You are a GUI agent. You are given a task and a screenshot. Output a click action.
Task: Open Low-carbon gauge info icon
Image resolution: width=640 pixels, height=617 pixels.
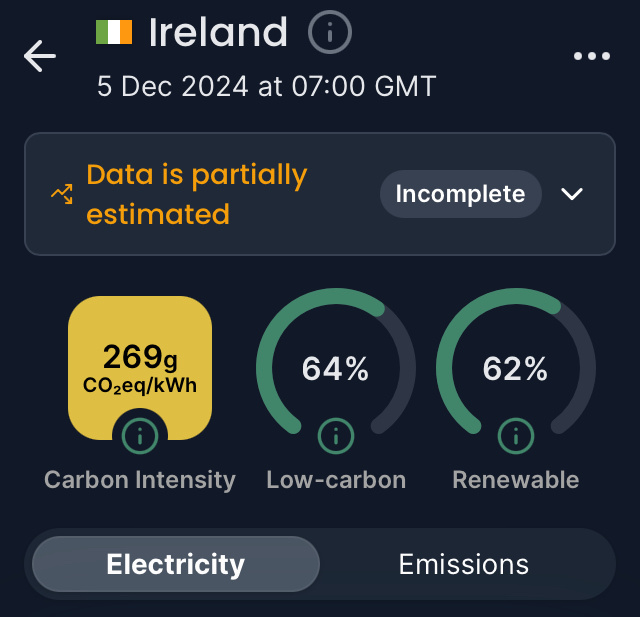click(336, 436)
